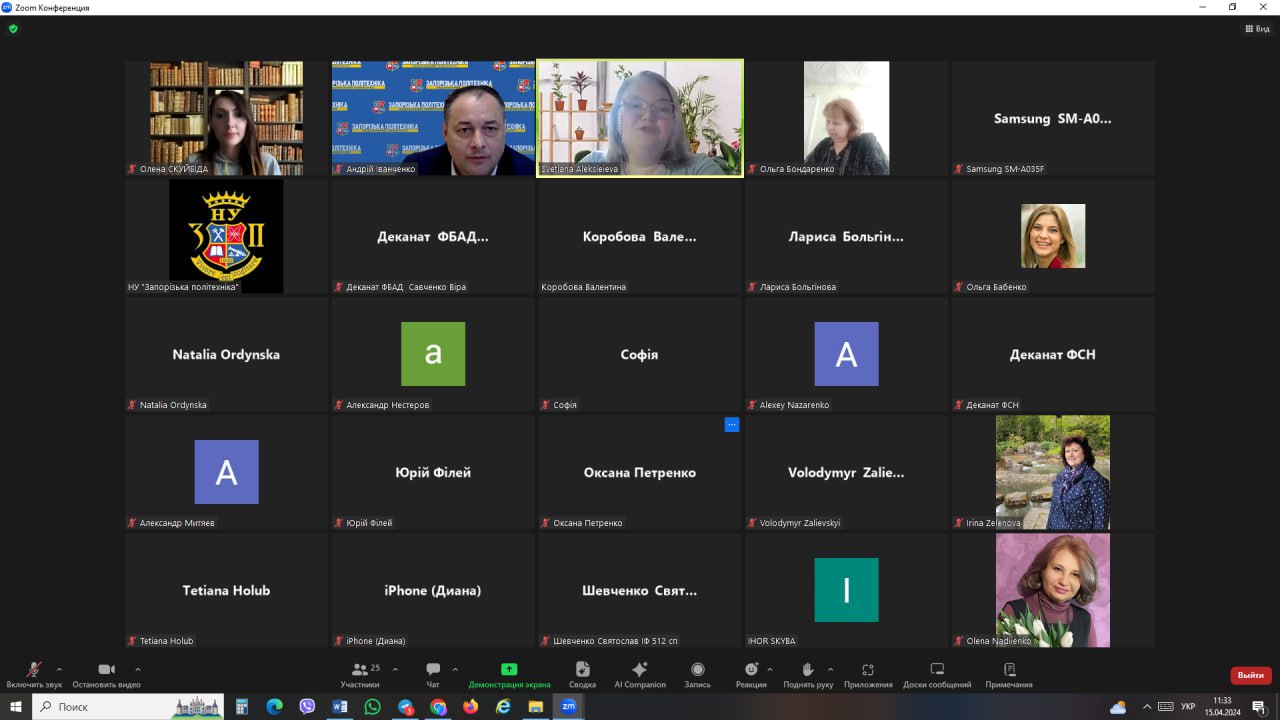Click the red Выйти leave button
1280x720 pixels.
1250,675
